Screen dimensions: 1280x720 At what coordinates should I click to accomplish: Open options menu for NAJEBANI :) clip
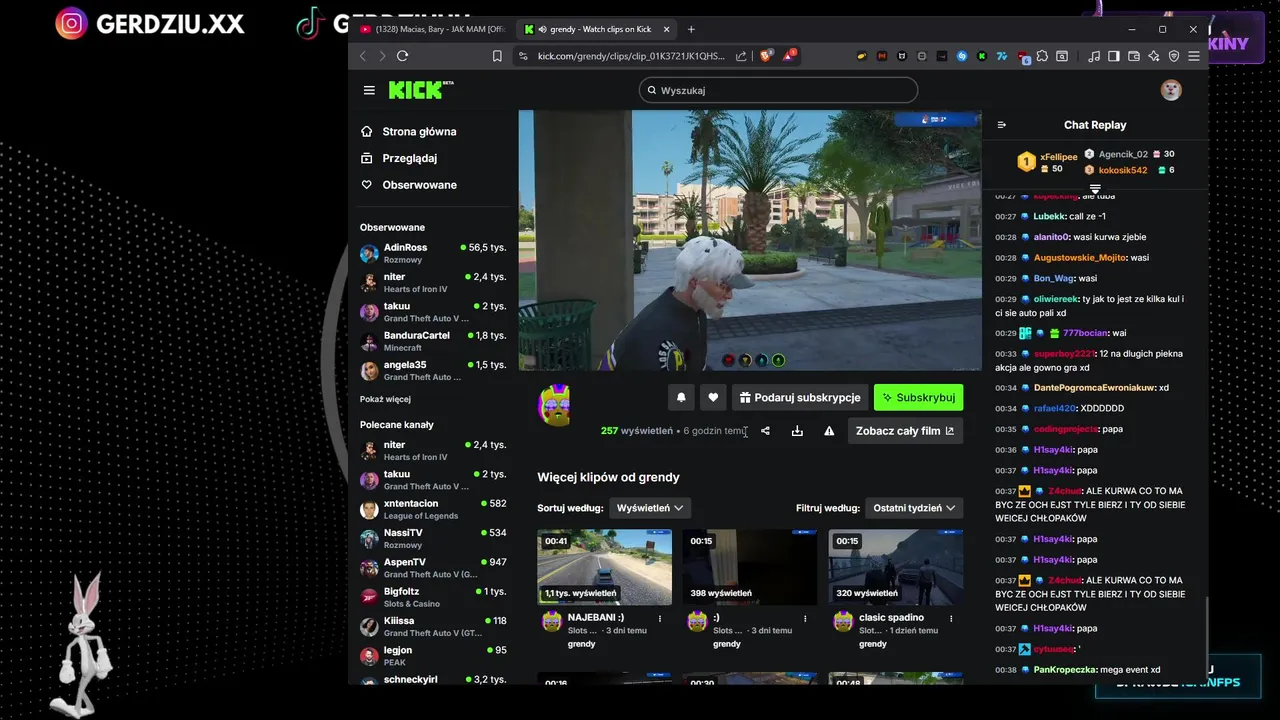660,619
